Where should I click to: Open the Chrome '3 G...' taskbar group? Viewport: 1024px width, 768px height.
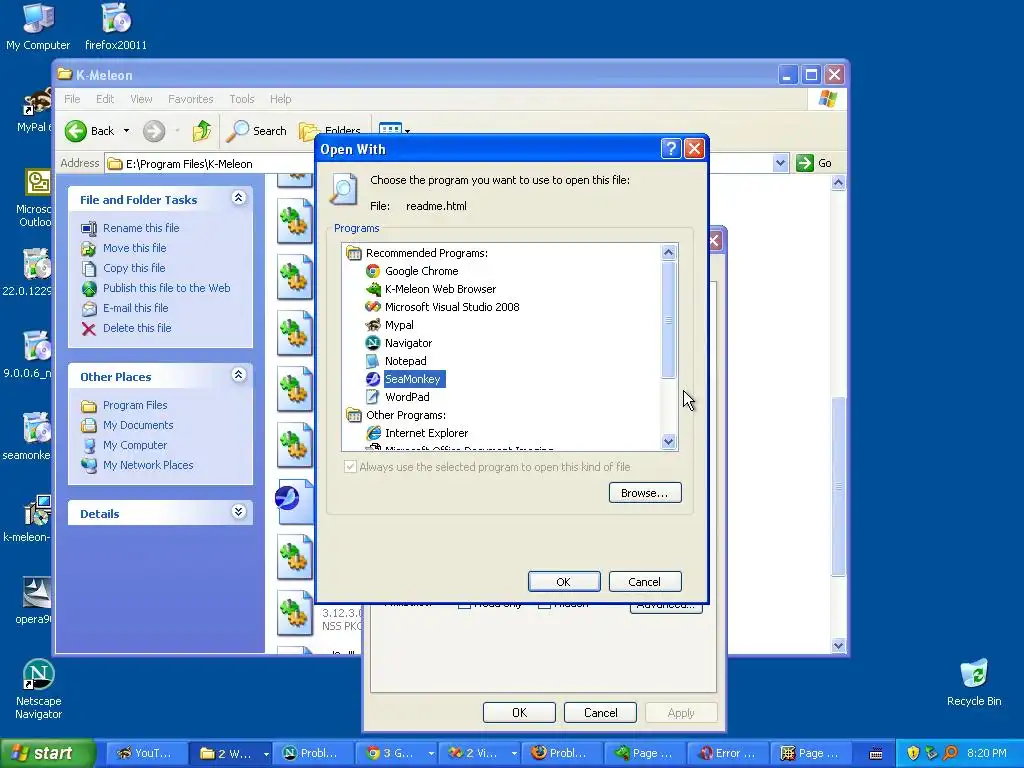click(x=397, y=753)
